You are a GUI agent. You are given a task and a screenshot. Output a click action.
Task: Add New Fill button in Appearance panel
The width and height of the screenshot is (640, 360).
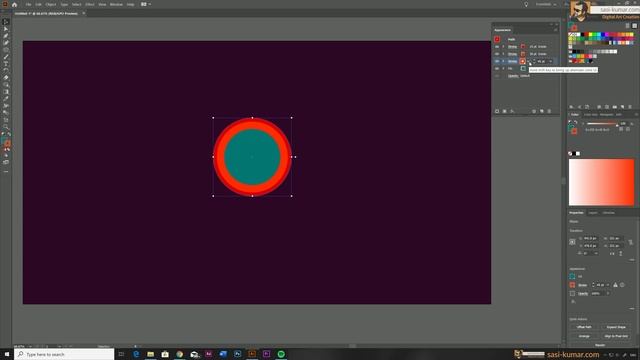504,111
